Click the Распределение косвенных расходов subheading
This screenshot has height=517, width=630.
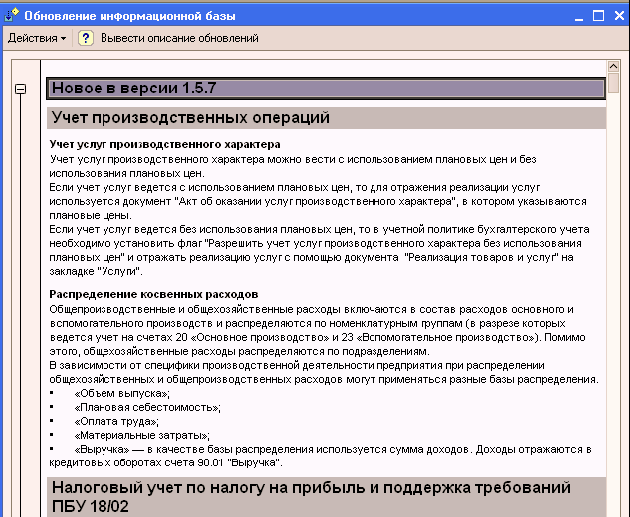[x=154, y=294]
